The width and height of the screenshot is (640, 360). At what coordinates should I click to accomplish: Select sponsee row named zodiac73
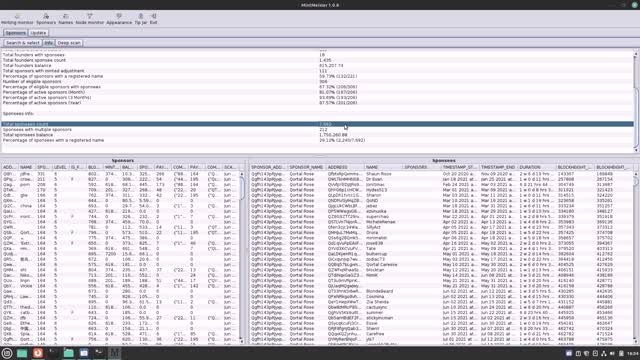point(441,259)
